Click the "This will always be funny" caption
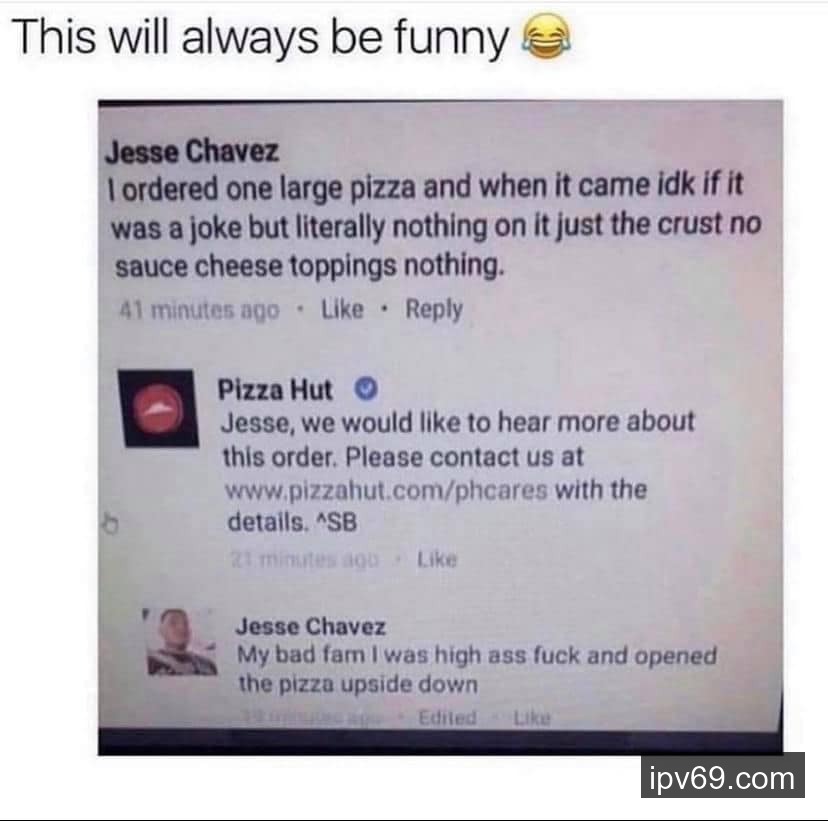 tap(260, 38)
